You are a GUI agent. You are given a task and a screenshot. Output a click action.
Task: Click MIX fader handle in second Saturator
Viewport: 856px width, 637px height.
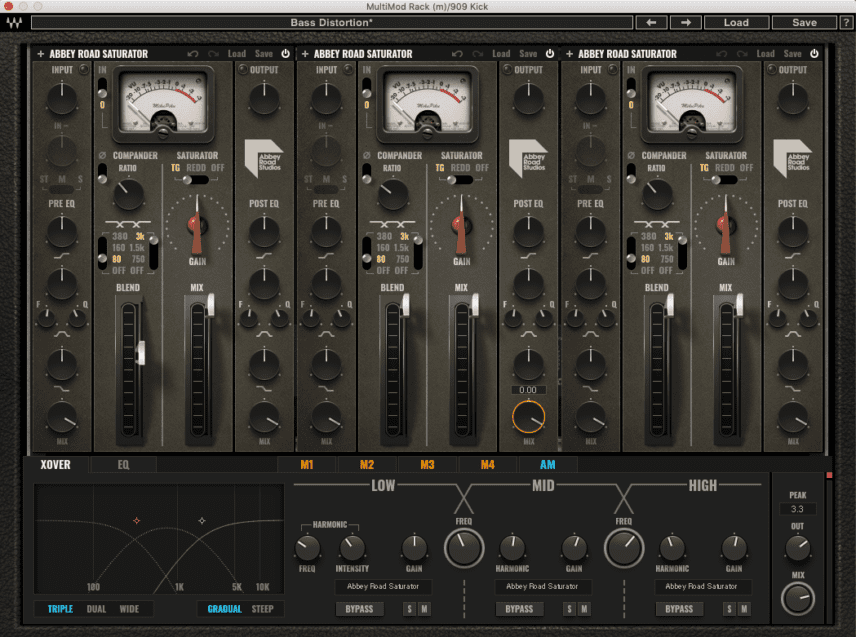tap(475, 306)
